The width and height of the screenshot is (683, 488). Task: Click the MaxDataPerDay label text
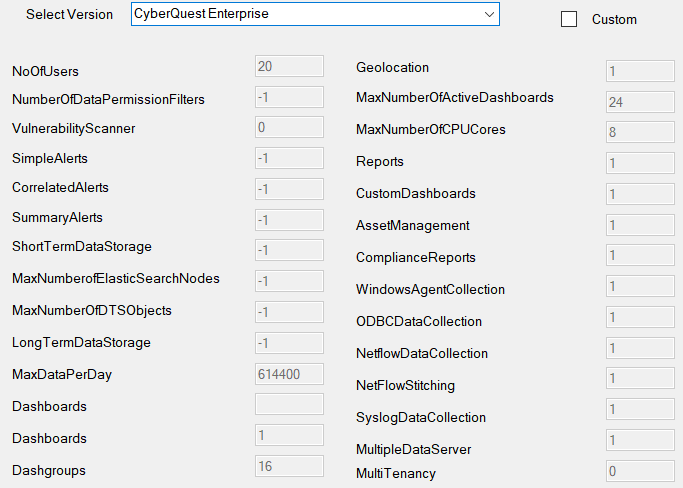click(62, 375)
